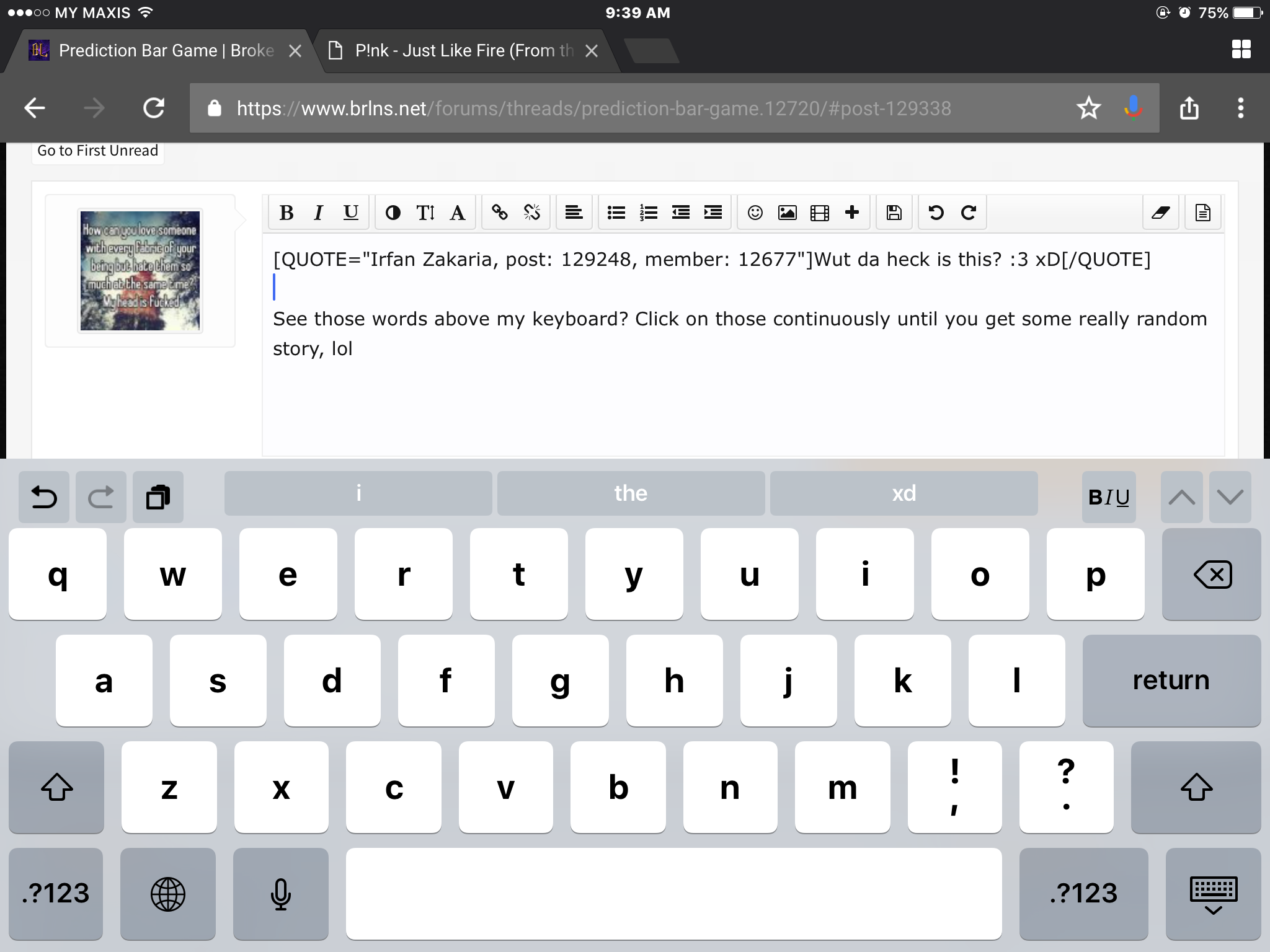This screenshot has width=1270, height=952.
Task: Toggle the left shift key
Action: [56, 787]
